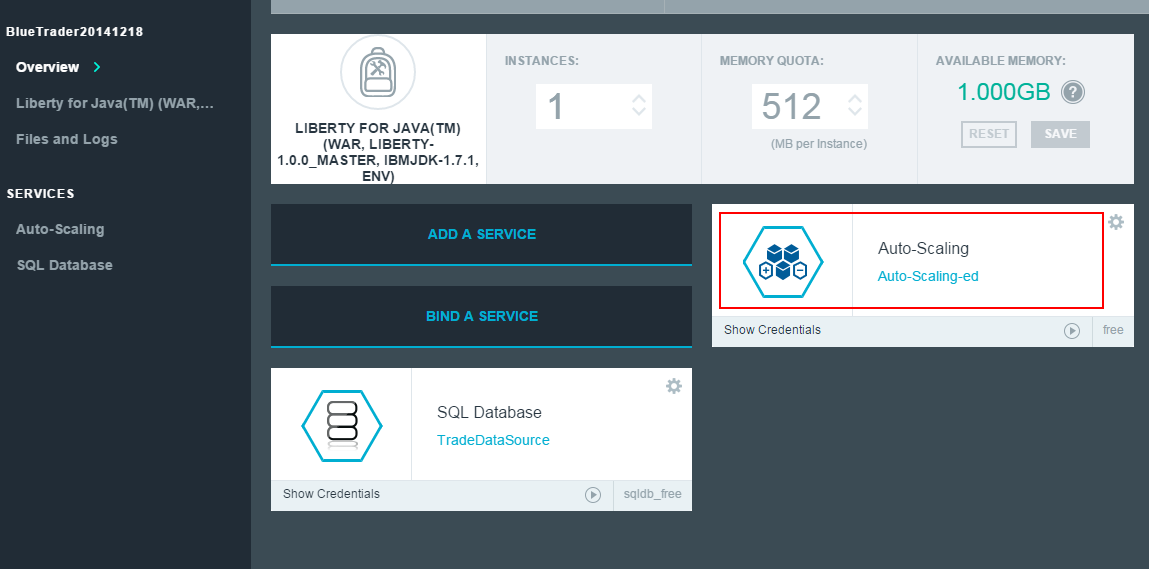Click the Add a Service button

click(x=481, y=234)
